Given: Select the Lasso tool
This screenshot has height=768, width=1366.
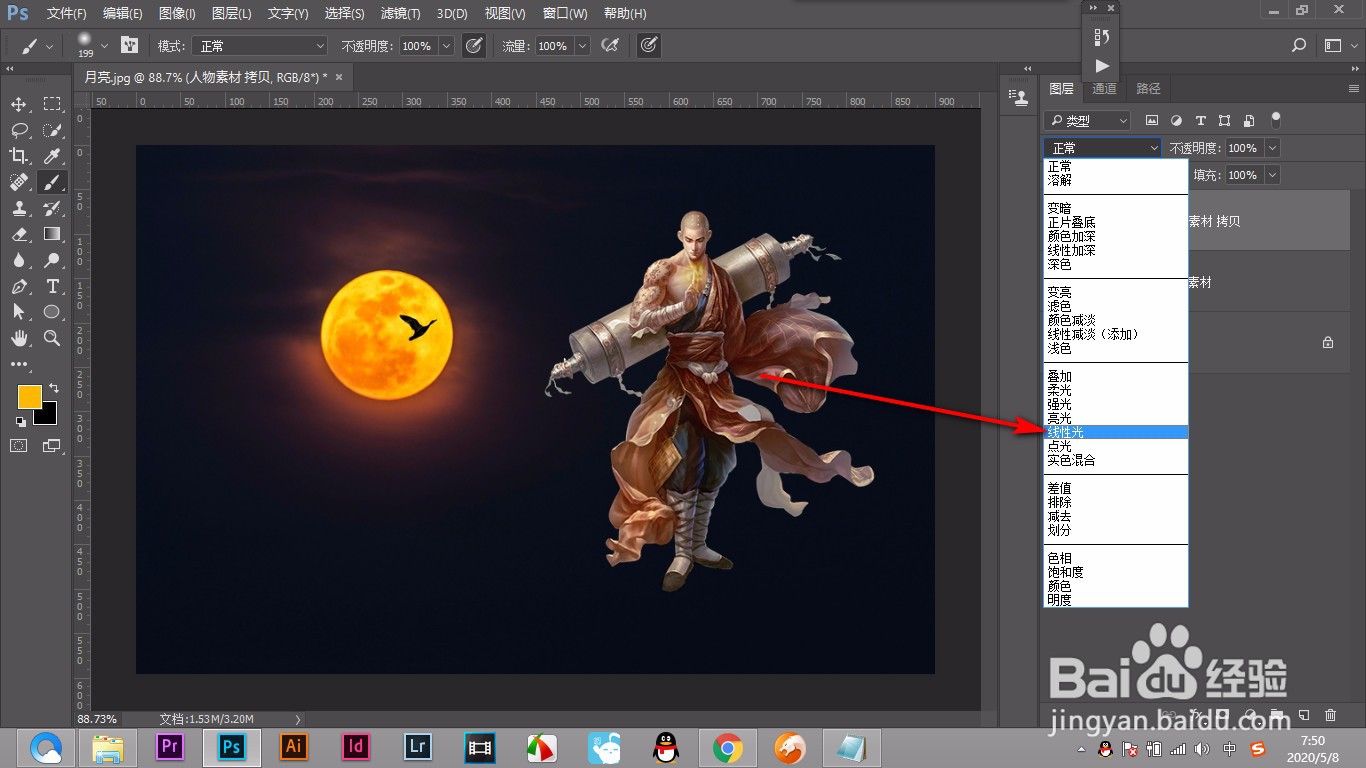Looking at the screenshot, I should point(19,130).
